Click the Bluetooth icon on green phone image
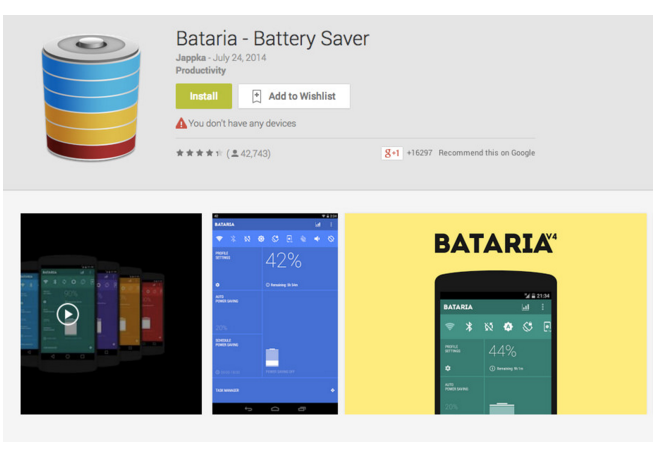 click(x=469, y=327)
